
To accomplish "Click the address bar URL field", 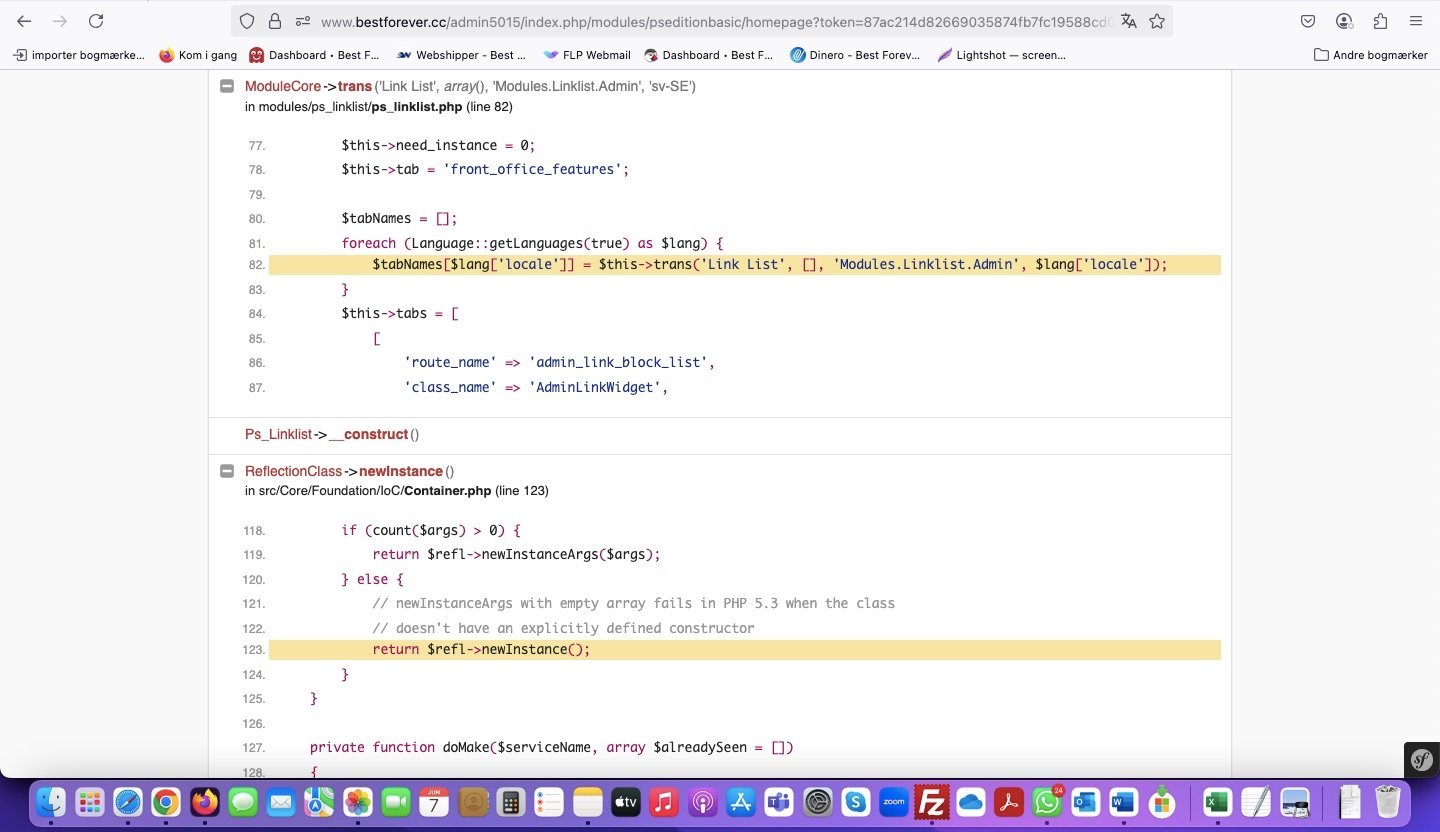I will [x=700, y=21].
